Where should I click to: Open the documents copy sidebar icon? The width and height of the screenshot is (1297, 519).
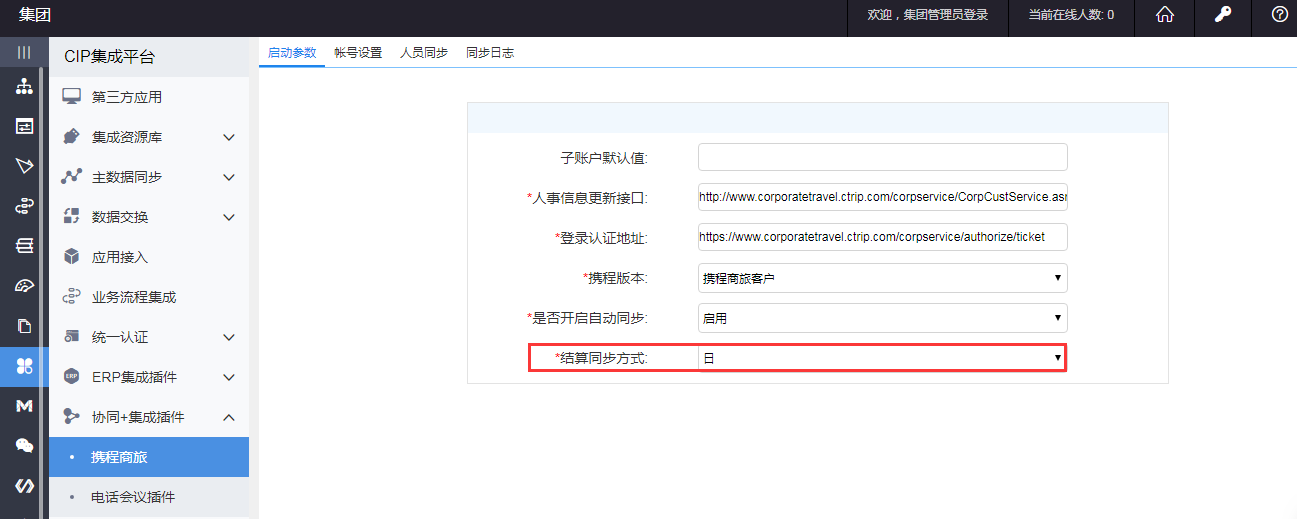pos(24,326)
